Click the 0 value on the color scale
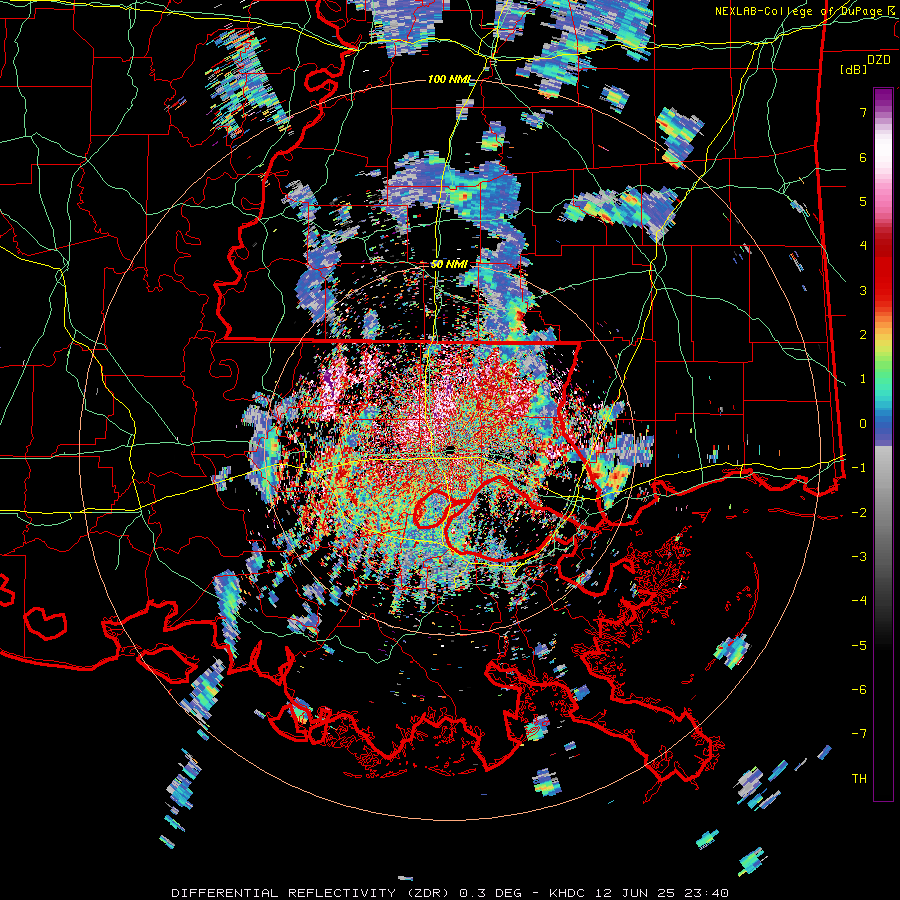Viewport: 900px width, 900px height. tap(863, 424)
